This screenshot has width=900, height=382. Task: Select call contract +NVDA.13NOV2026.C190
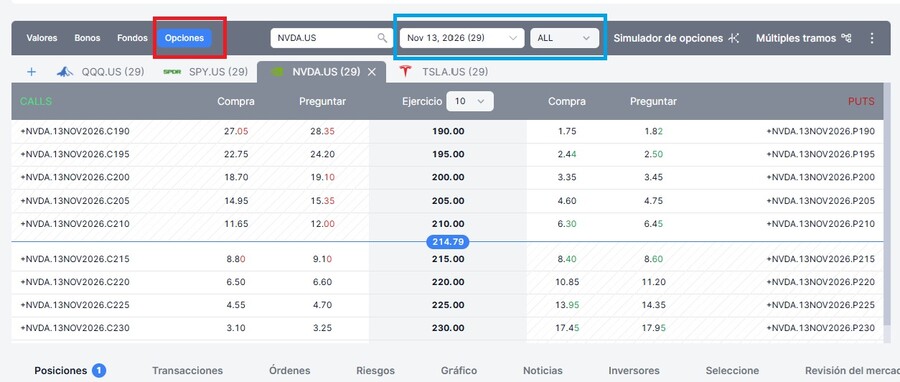pos(75,131)
